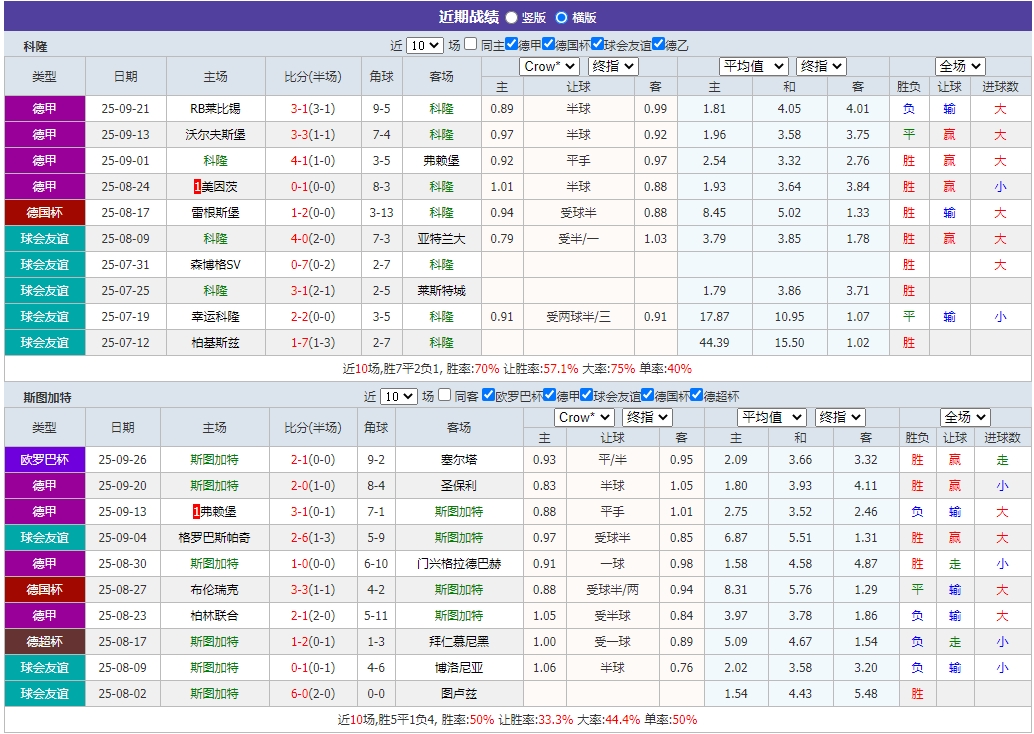The height and width of the screenshot is (734, 1034).
Task: Enable the 同主 checkbox in 科隆 section
Action: 470,43
